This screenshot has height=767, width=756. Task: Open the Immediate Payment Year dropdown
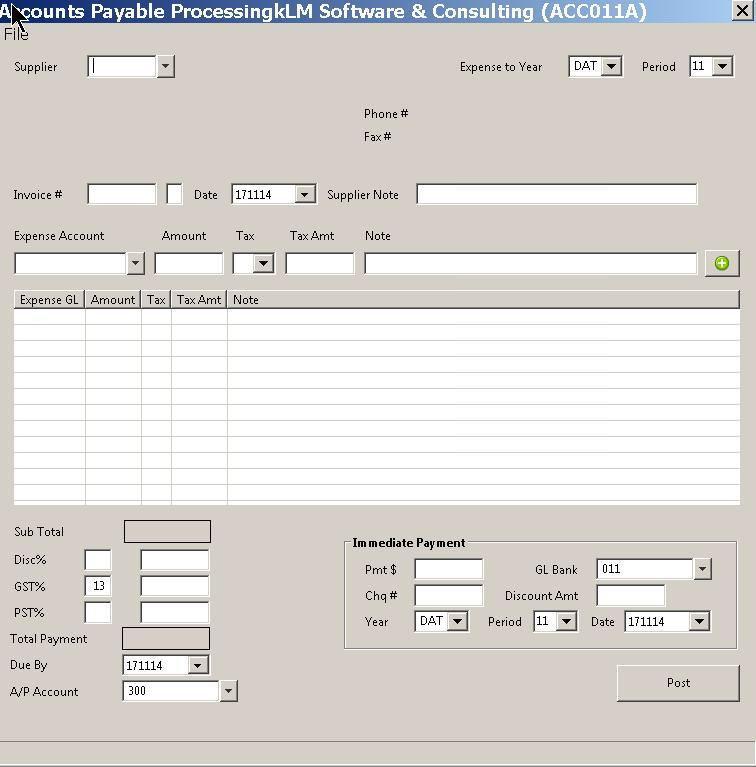pyautogui.click(x=457, y=622)
